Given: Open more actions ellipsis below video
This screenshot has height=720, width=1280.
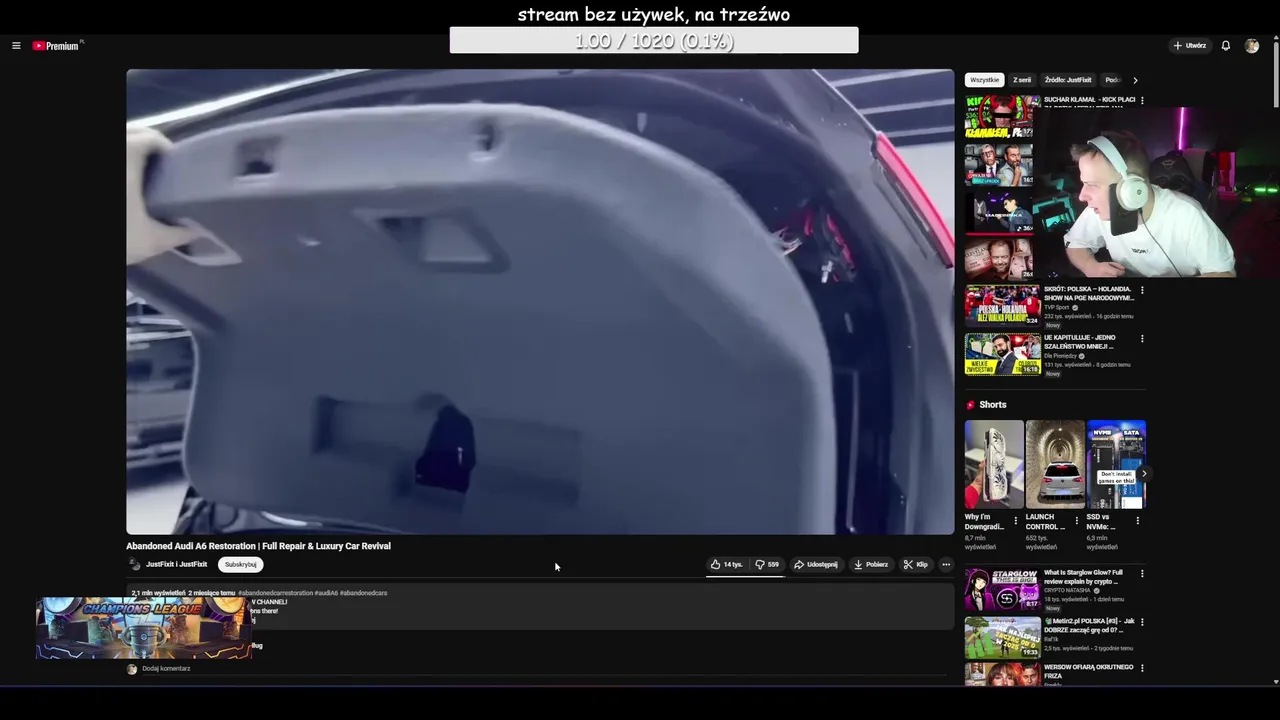Looking at the screenshot, I should pyautogui.click(x=946, y=565).
